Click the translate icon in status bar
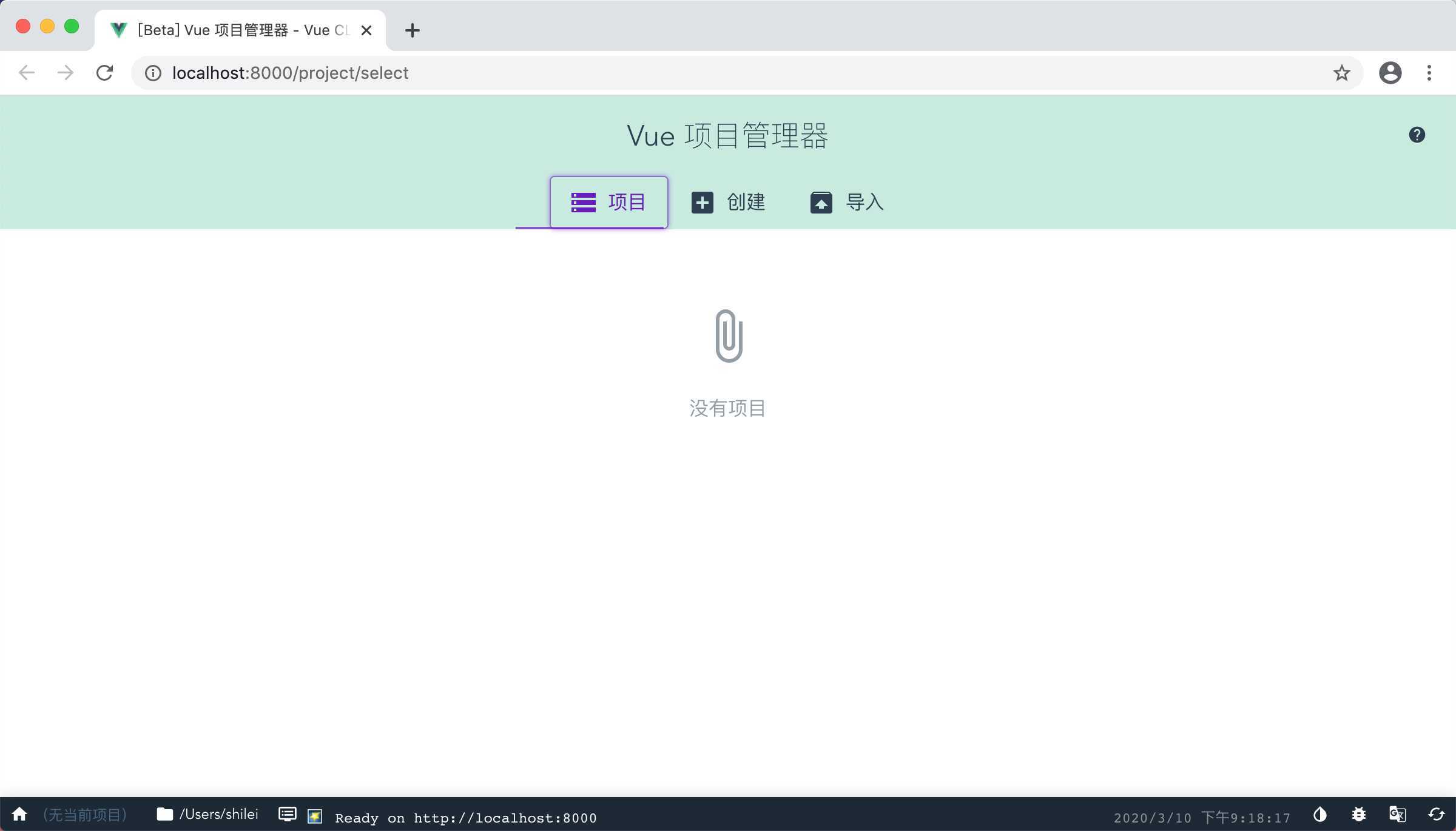This screenshot has height=831, width=1456. coord(1397,814)
